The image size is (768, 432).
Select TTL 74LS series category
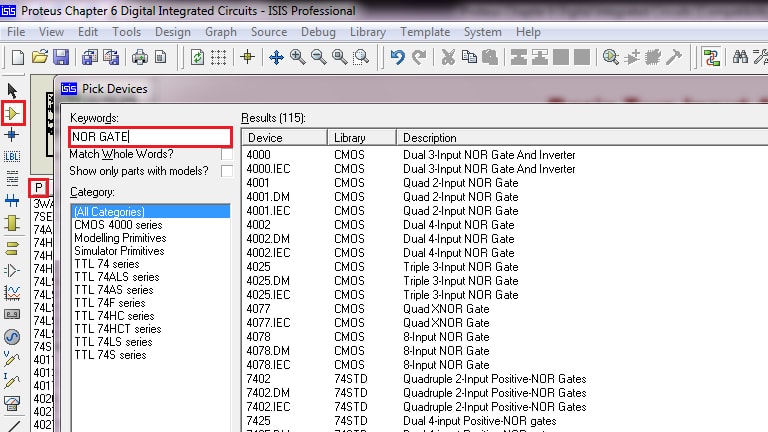[x=113, y=342]
